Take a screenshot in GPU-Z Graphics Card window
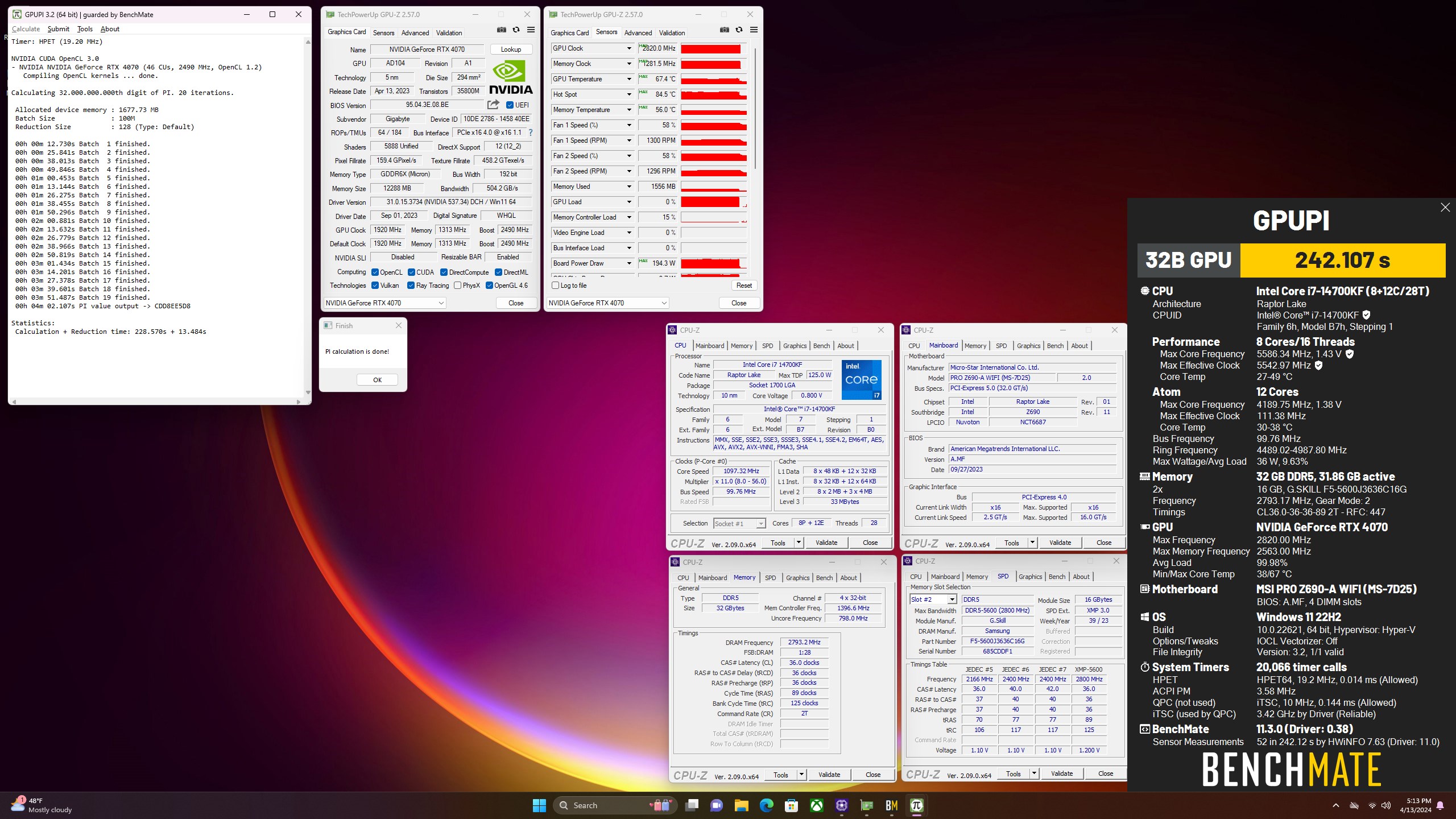The width and height of the screenshot is (1456, 819). (x=501, y=30)
